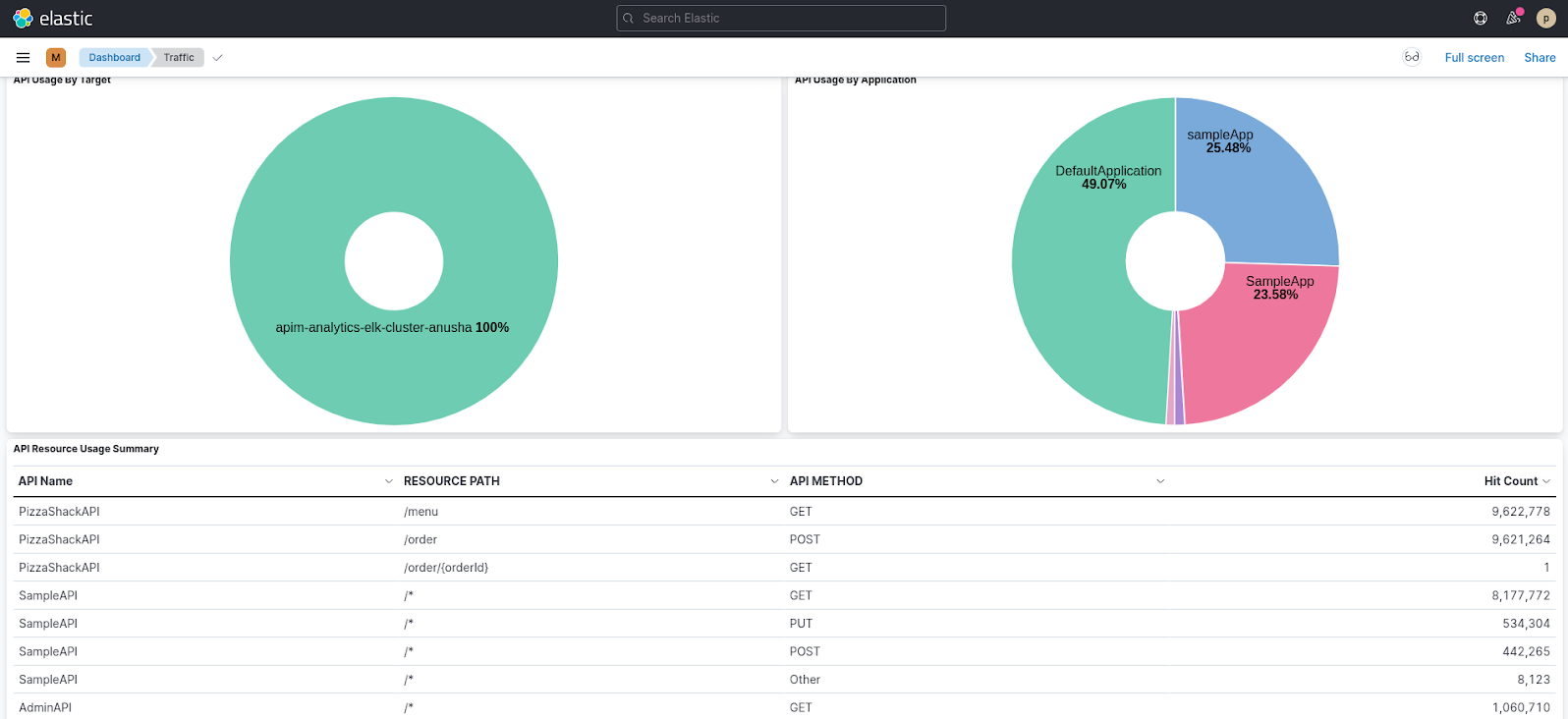Click the Full screen link

point(1474,58)
